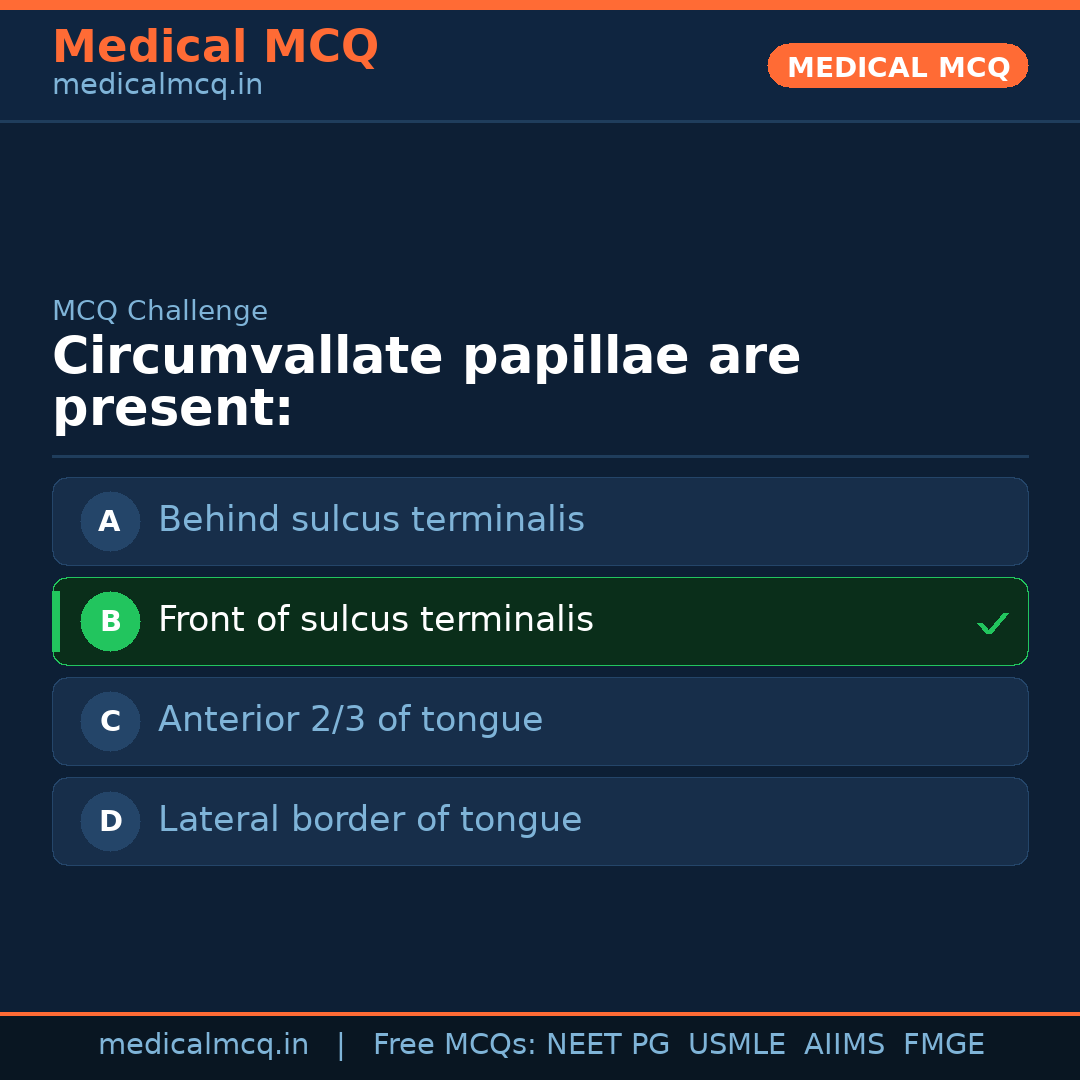Select option 'Behind sulcus terminalis'
The image size is (1080, 1080).
coord(371,520)
